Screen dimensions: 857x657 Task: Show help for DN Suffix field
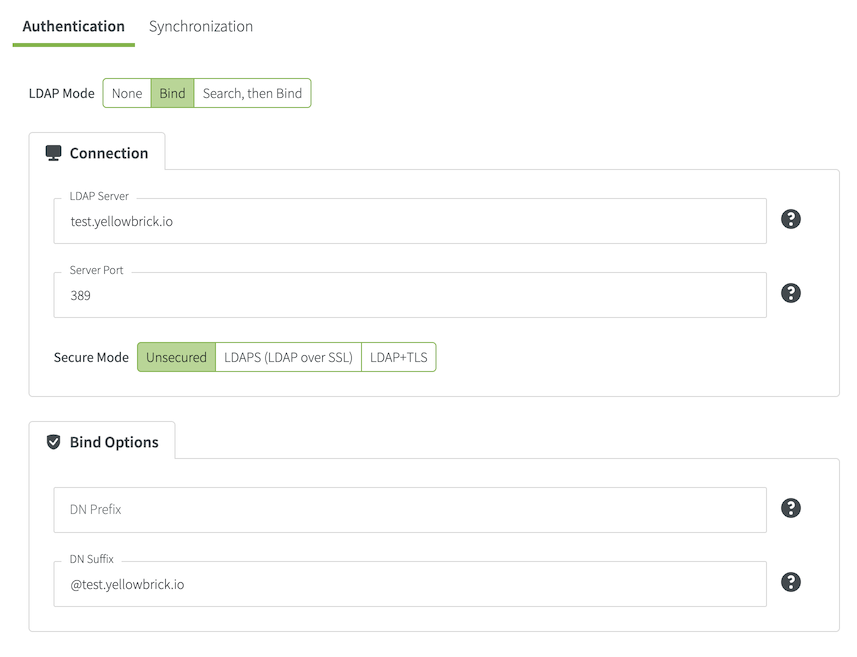[x=790, y=583]
